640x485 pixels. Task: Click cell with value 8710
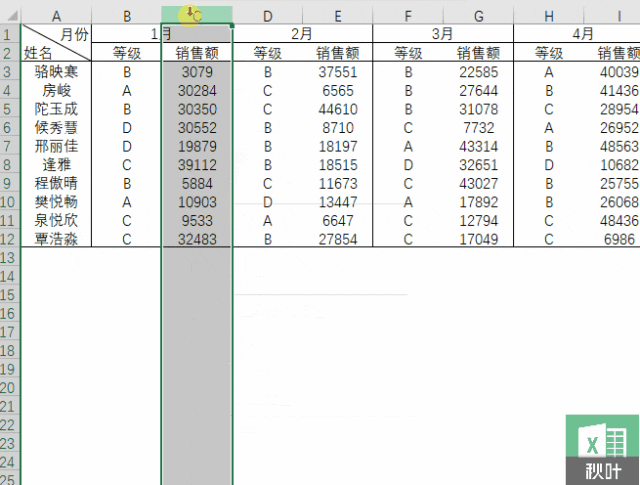(338, 127)
